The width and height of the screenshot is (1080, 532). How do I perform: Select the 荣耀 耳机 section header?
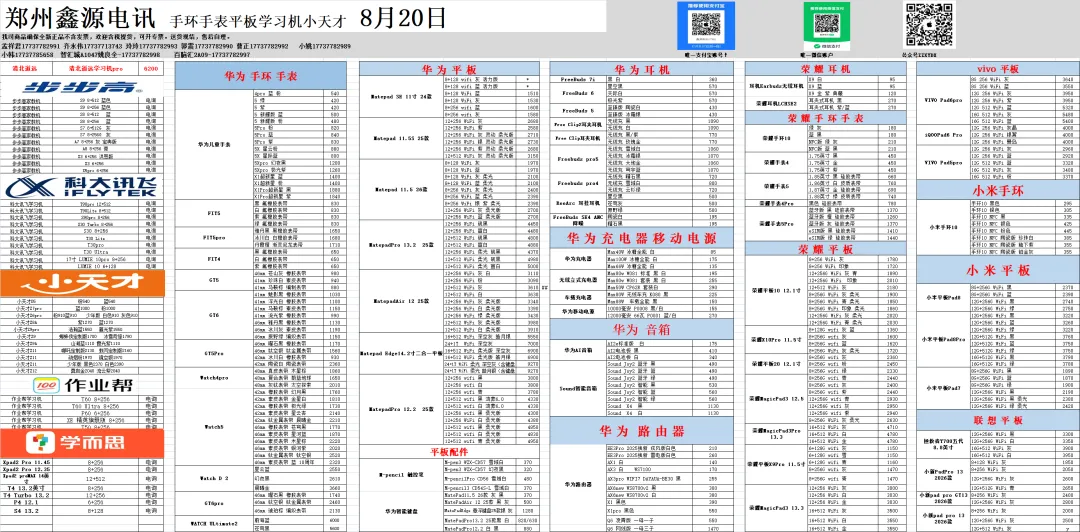click(826, 69)
